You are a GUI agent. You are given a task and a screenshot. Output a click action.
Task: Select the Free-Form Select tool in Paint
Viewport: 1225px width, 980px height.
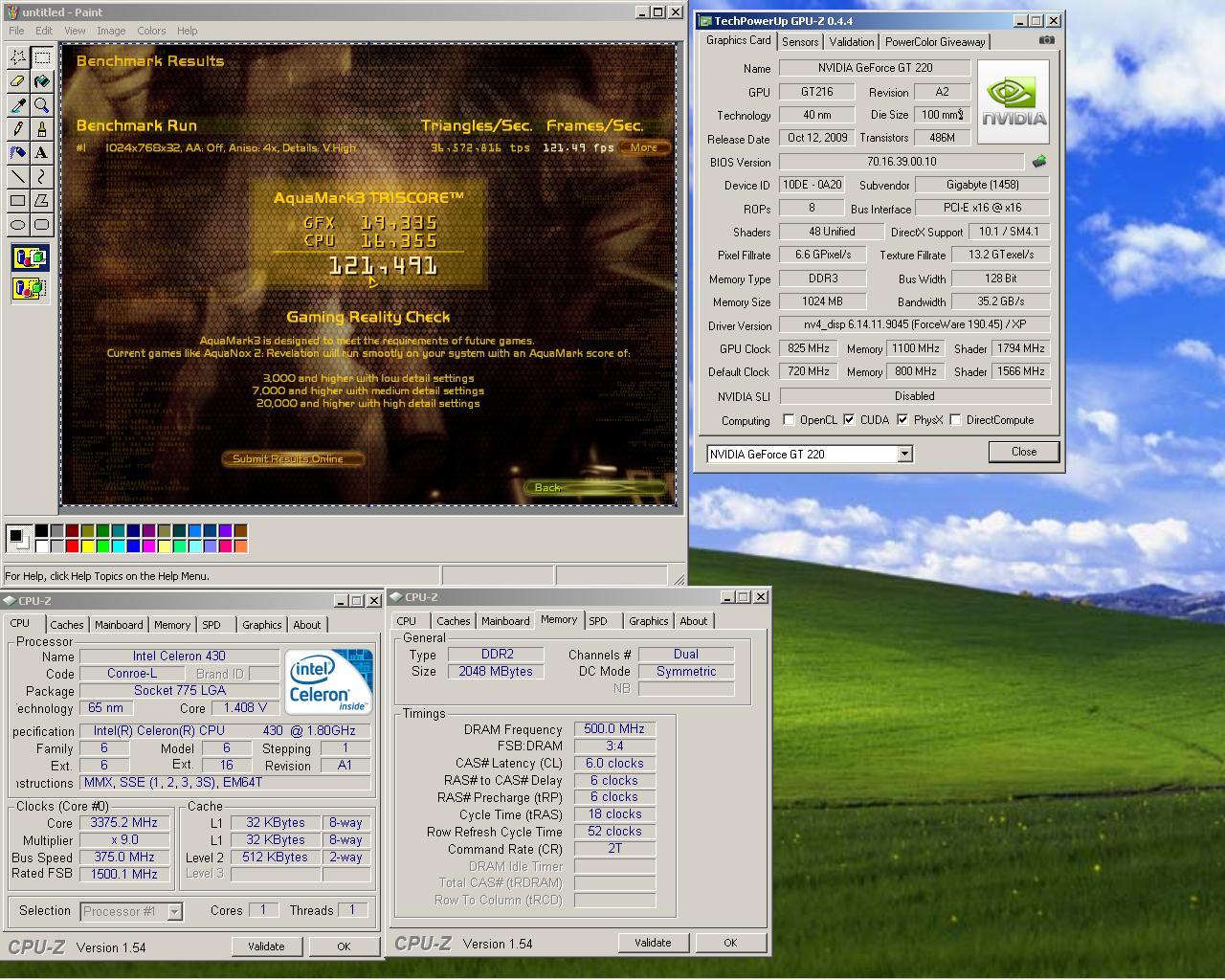(x=17, y=57)
